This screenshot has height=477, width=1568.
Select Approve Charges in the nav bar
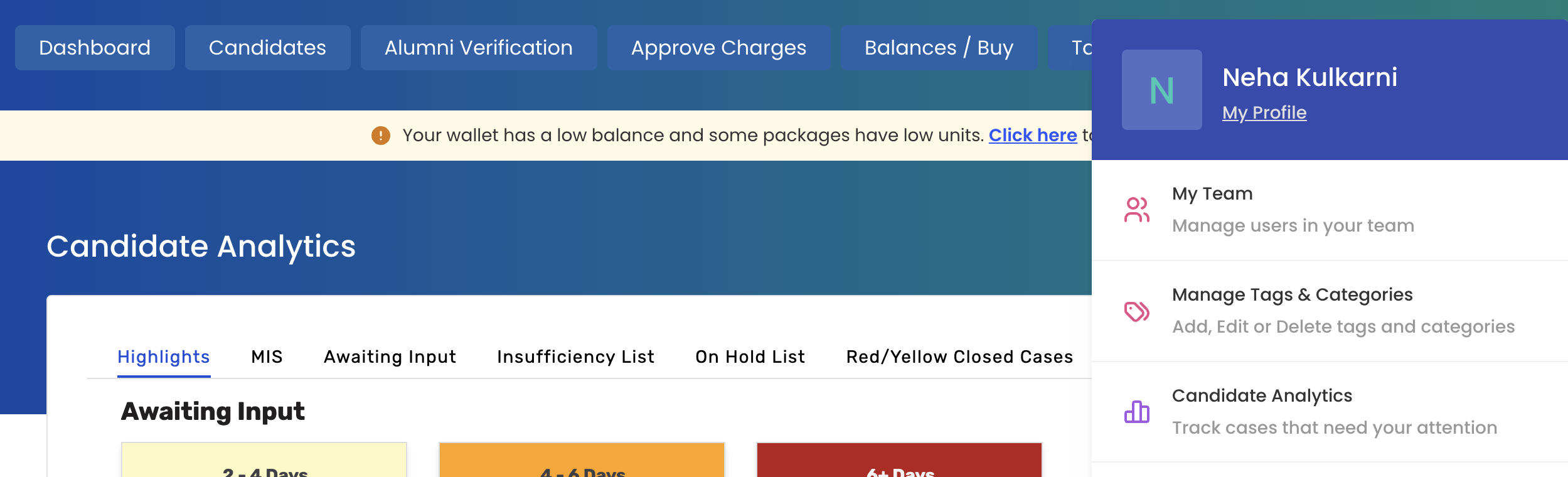pos(718,48)
